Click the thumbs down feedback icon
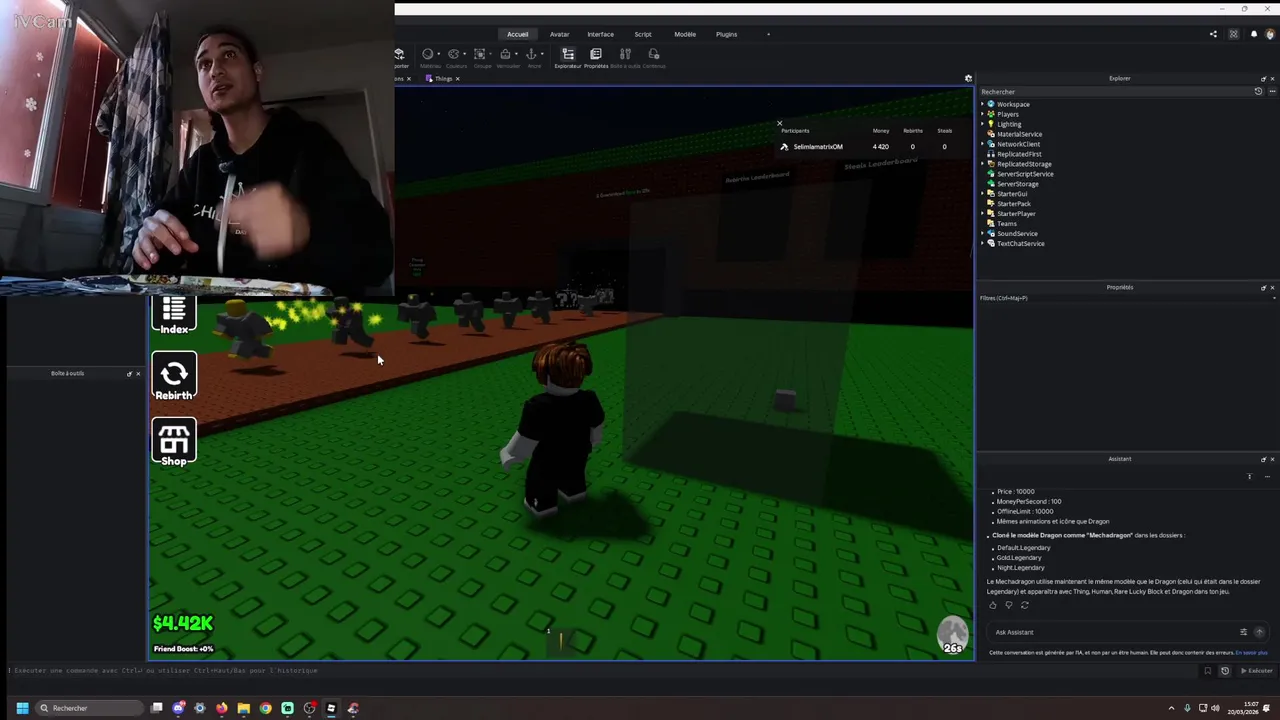1280x720 pixels. pyautogui.click(x=1008, y=605)
